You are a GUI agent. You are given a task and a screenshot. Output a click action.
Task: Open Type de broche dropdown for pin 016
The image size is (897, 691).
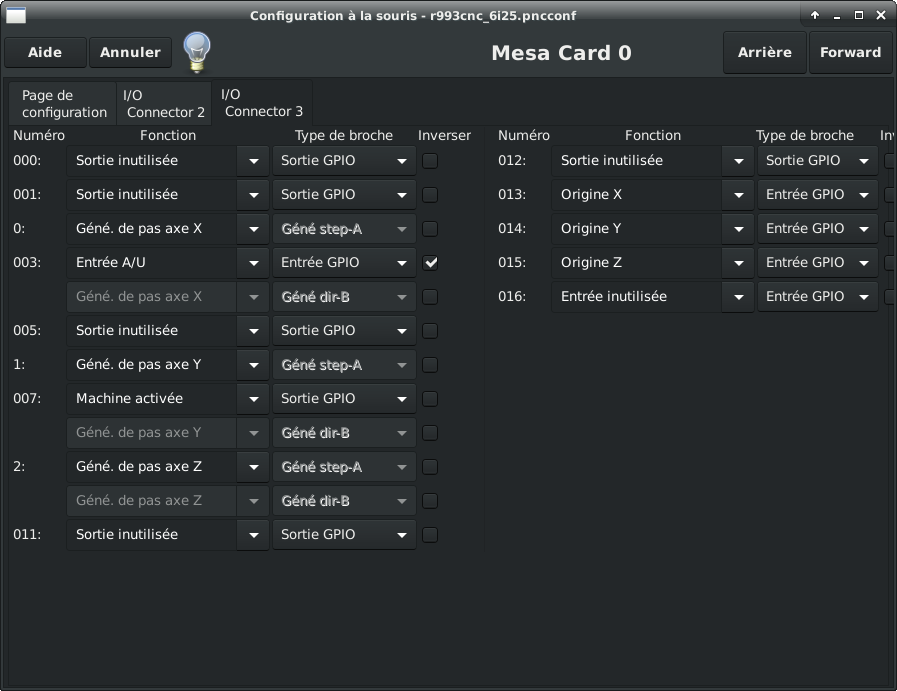pyautogui.click(x=817, y=297)
